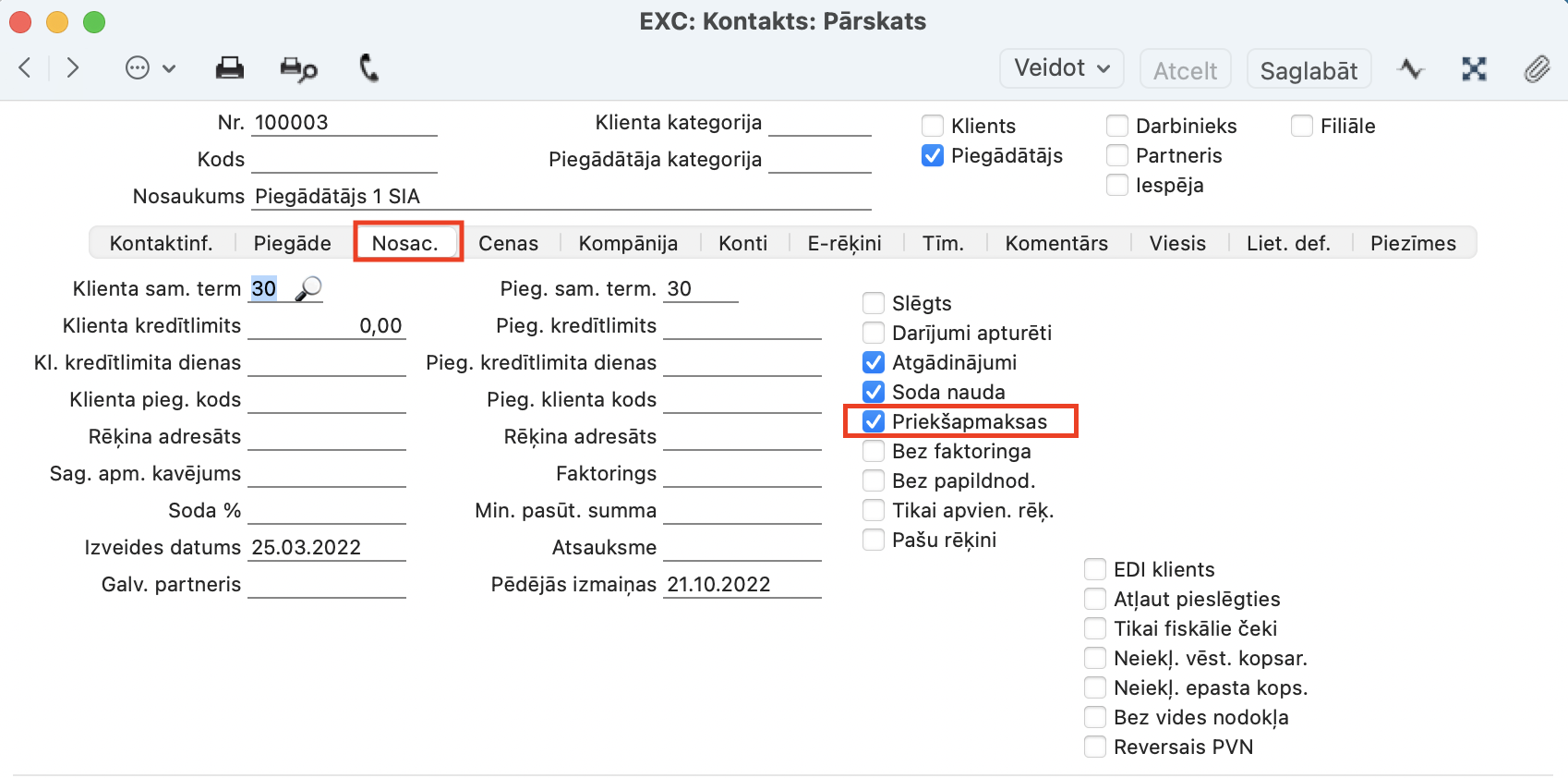The height and width of the screenshot is (778, 1568).
Task: Open lookup magnifier beside Klienta sam. term
Action: tap(308, 289)
